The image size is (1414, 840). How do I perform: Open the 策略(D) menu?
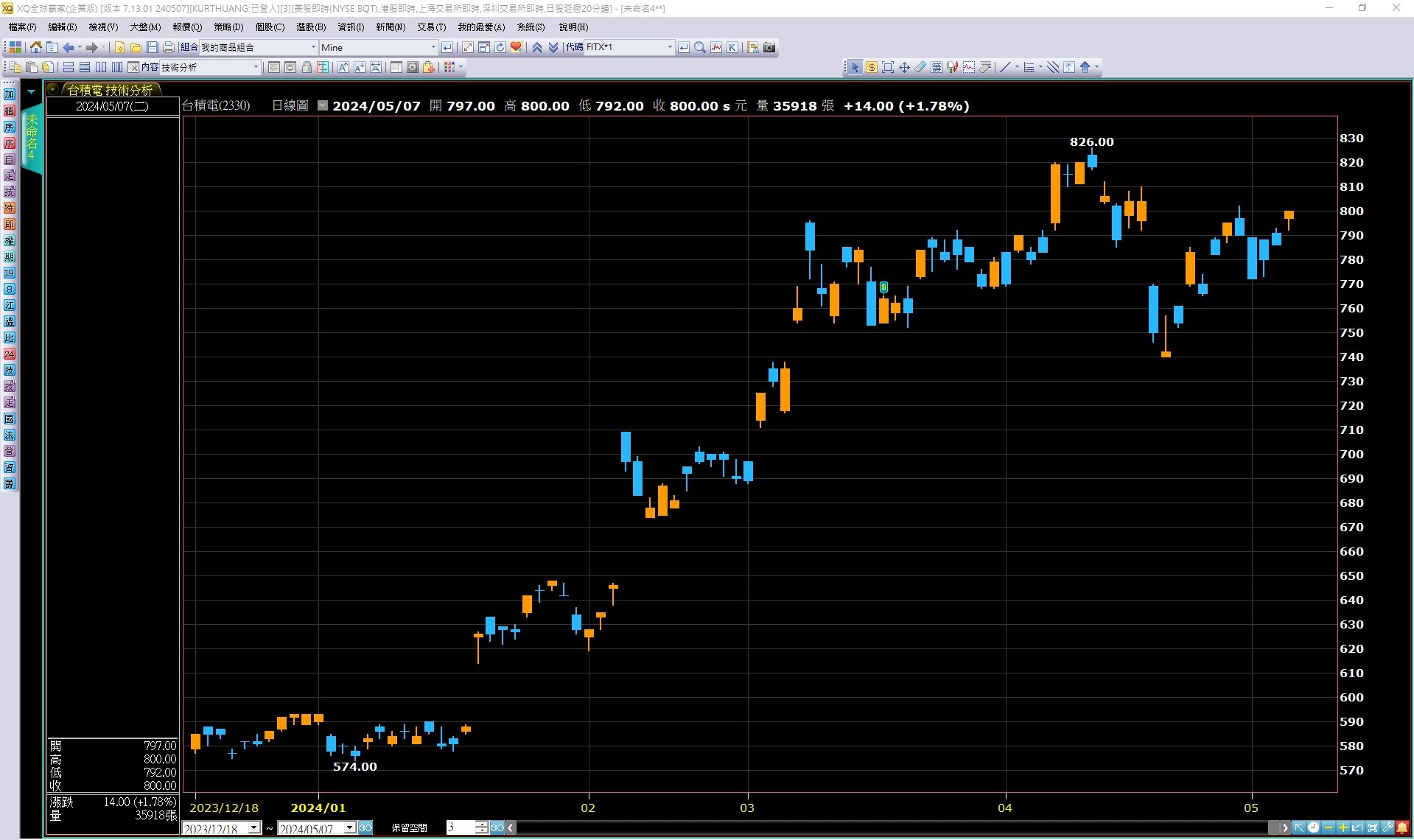(228, 27)
